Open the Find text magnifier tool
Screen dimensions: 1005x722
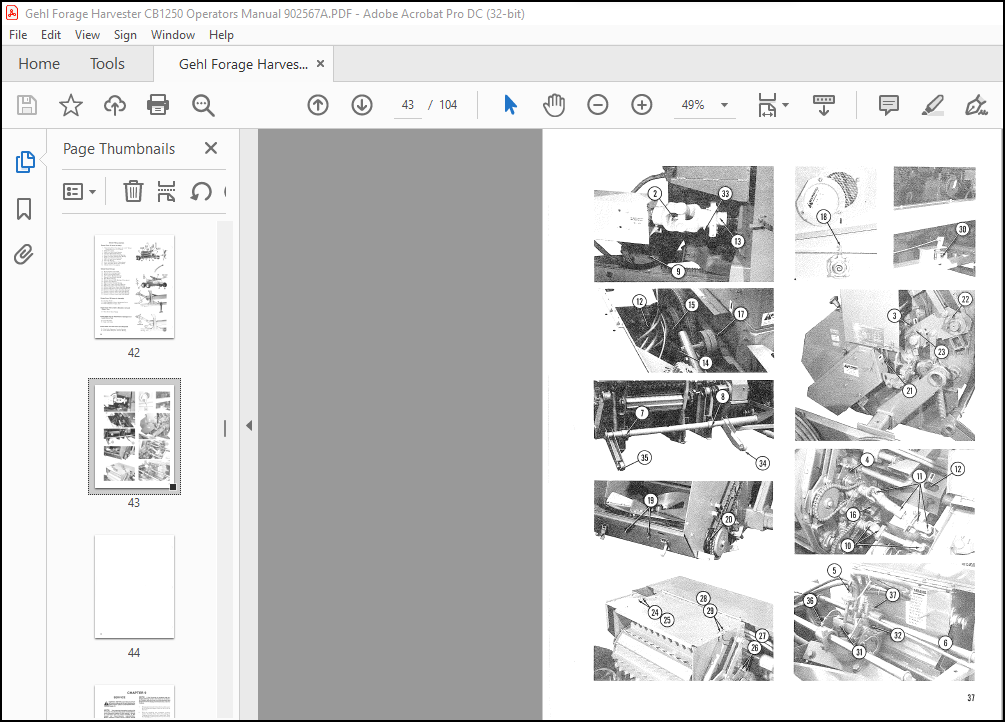coord(203,105)
